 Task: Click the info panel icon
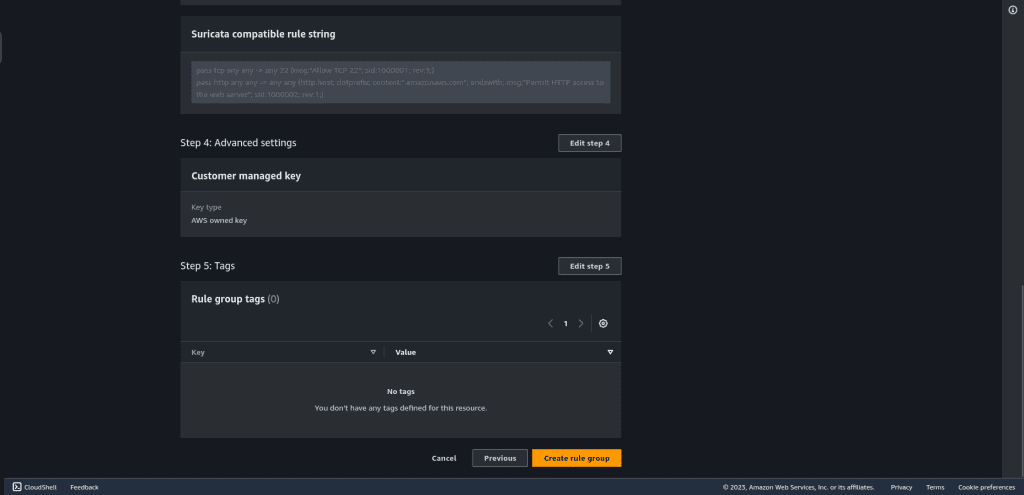pos(1013,10)
